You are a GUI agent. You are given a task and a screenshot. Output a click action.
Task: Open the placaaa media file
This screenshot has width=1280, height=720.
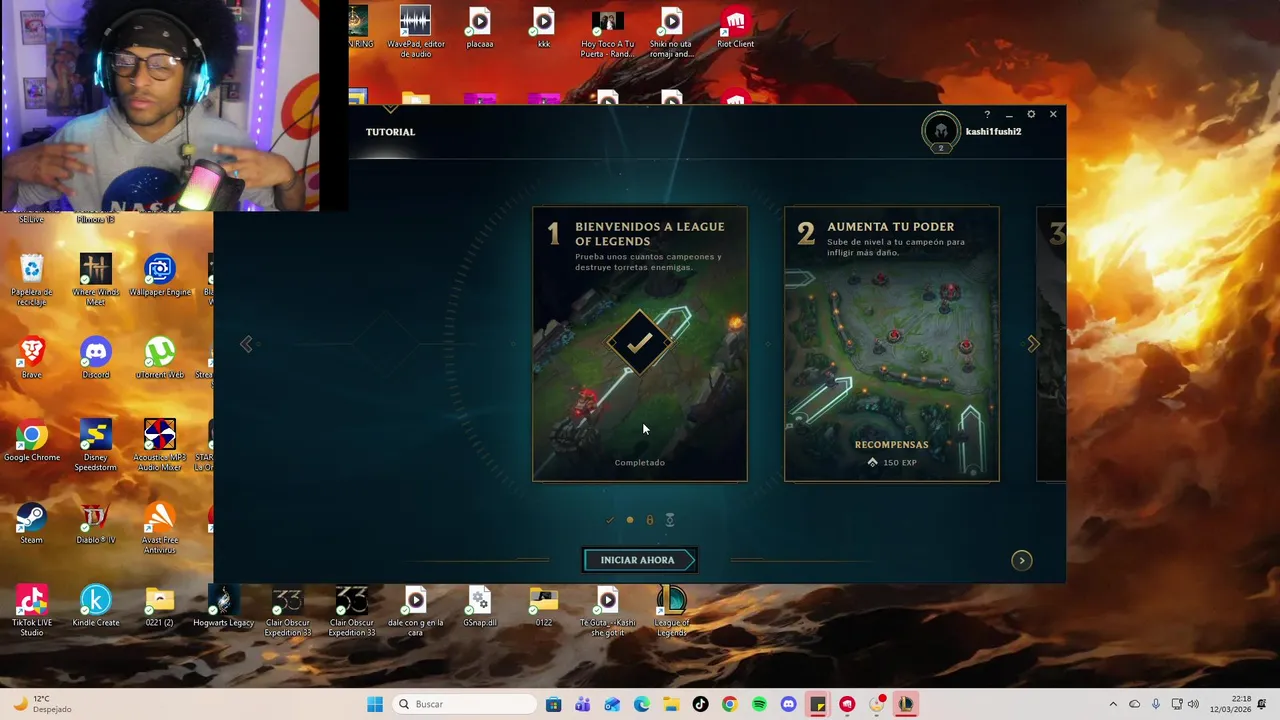479,28
